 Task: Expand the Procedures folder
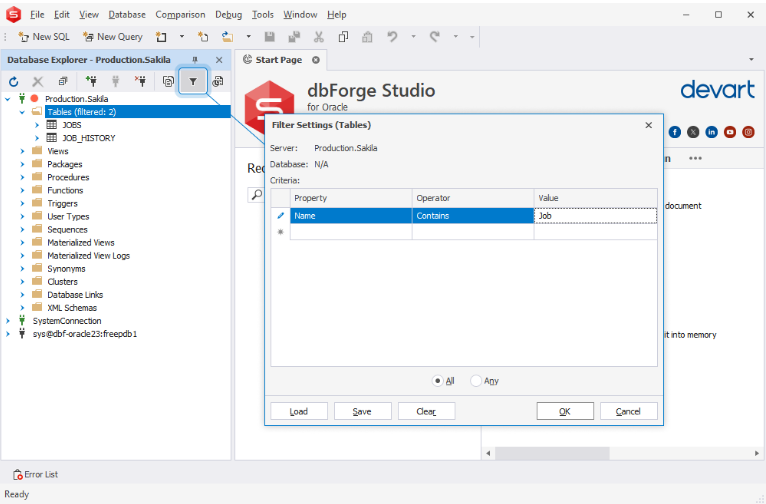(22, 177)
